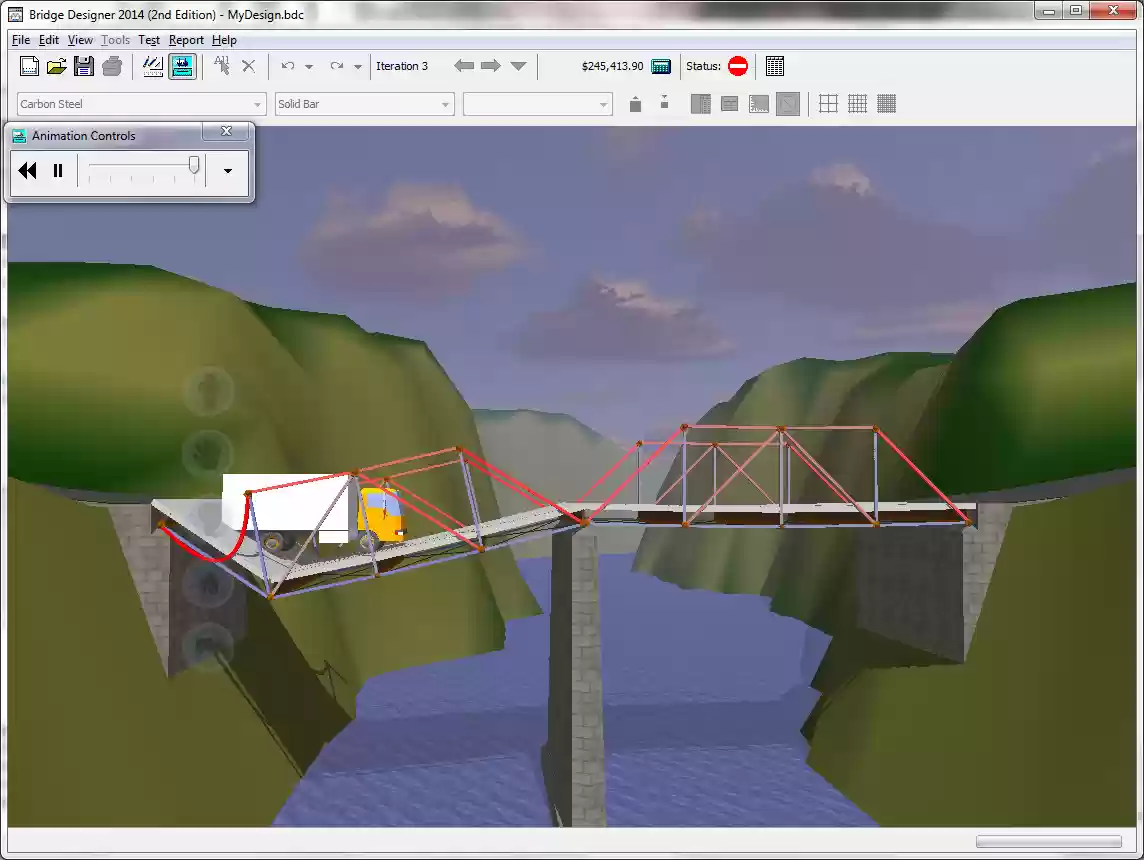Decrease member size with down arrow
The height and width of the screenshot is (860, 1144).
coord(664,102)
